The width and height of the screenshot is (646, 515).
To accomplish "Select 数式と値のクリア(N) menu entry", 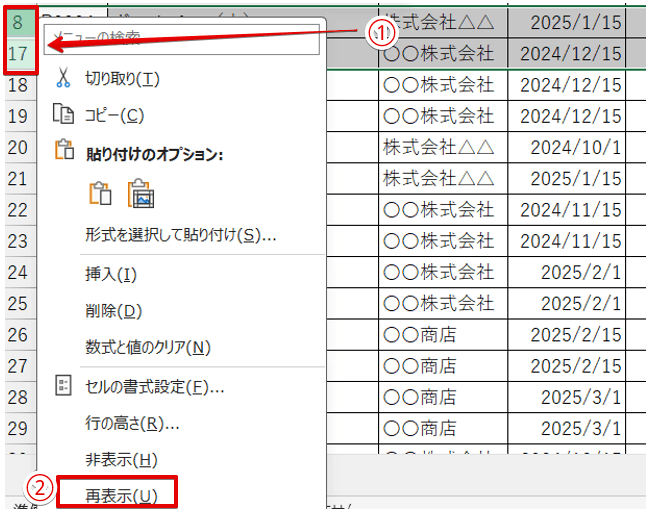I will 148,347.
